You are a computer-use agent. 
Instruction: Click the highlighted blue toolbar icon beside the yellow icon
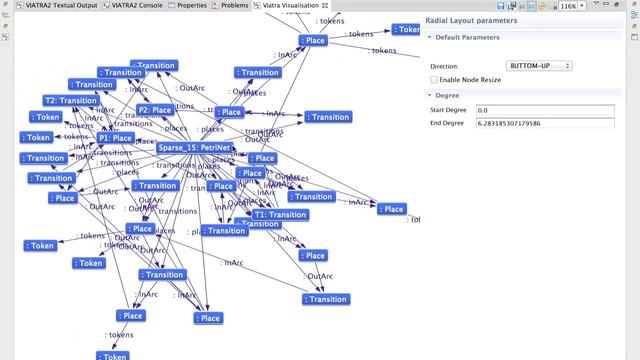tap(531, 6)
